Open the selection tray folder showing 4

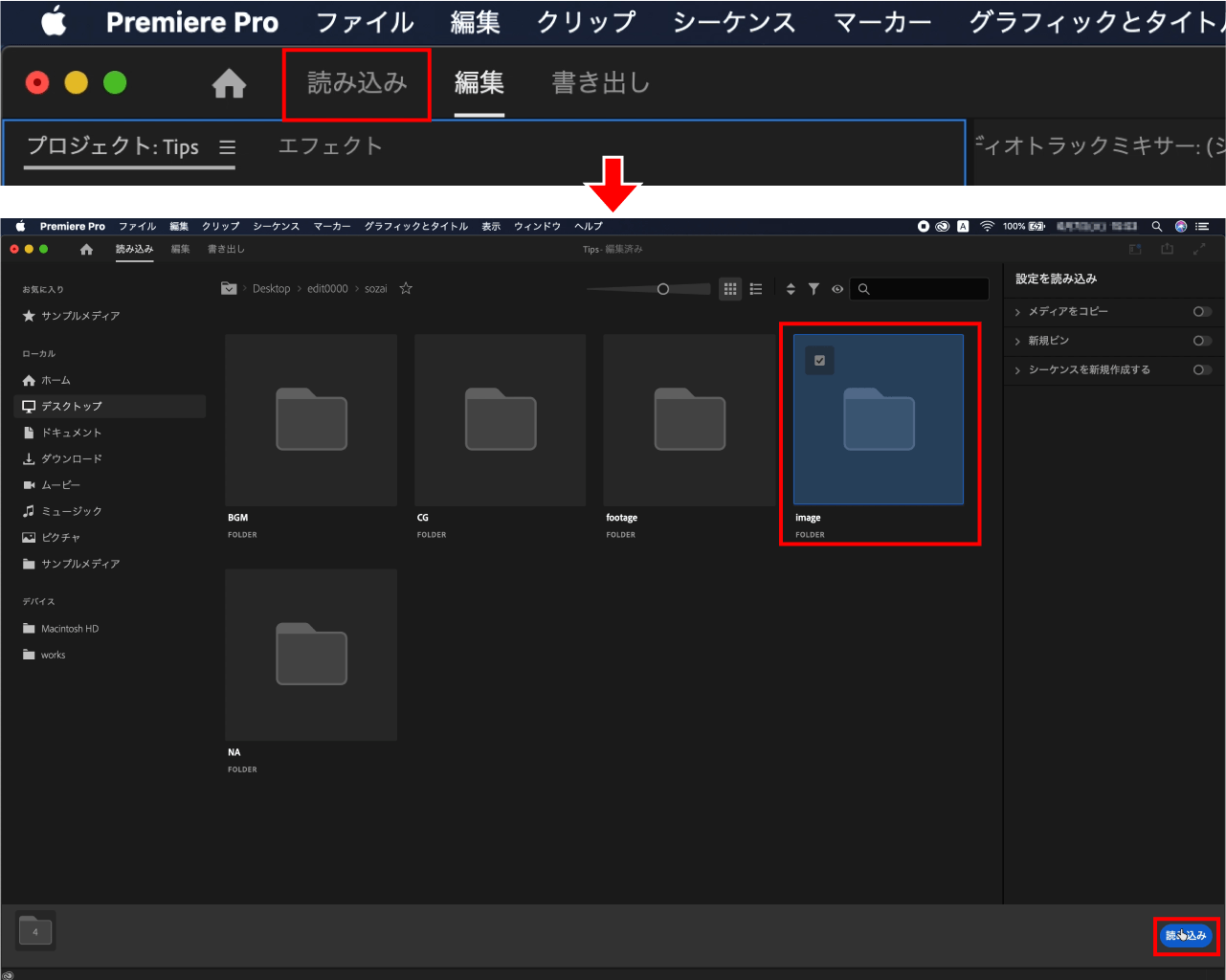[x=35, y=930]
